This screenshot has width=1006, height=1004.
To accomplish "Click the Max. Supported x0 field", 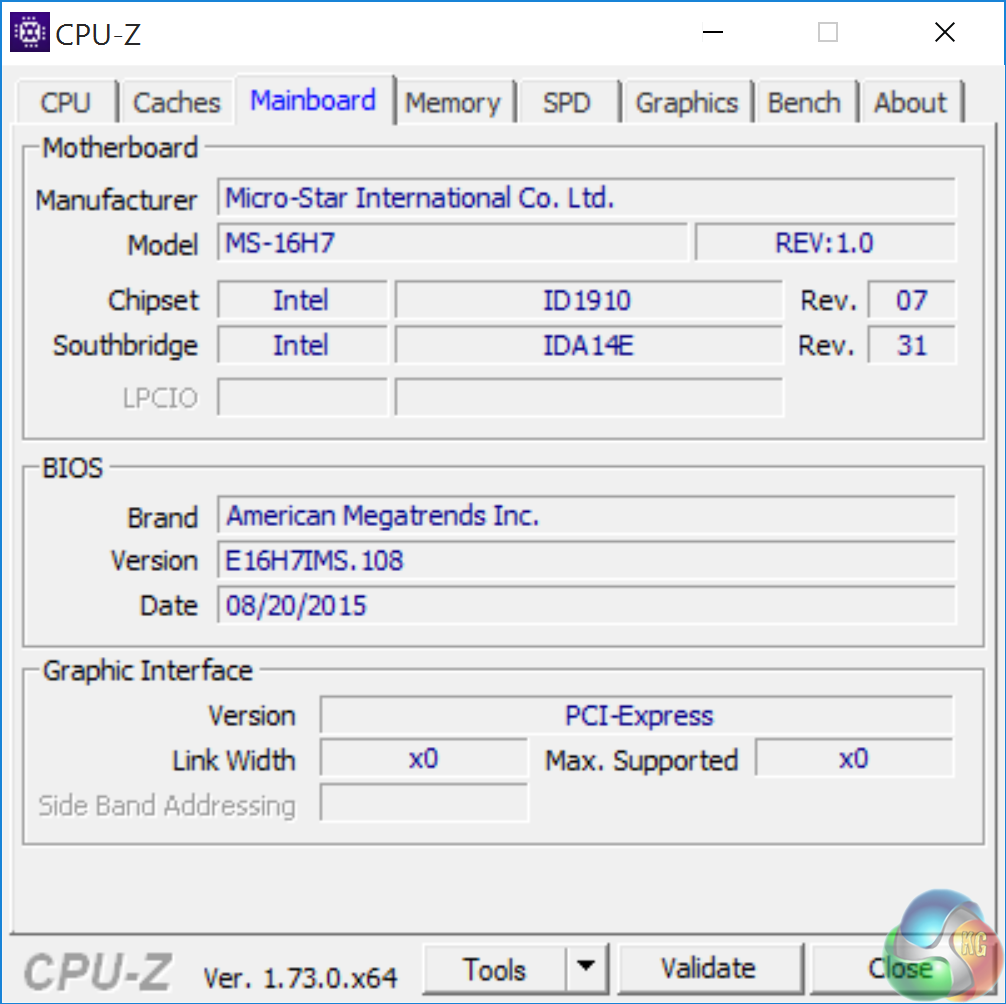I will point(855,759).
